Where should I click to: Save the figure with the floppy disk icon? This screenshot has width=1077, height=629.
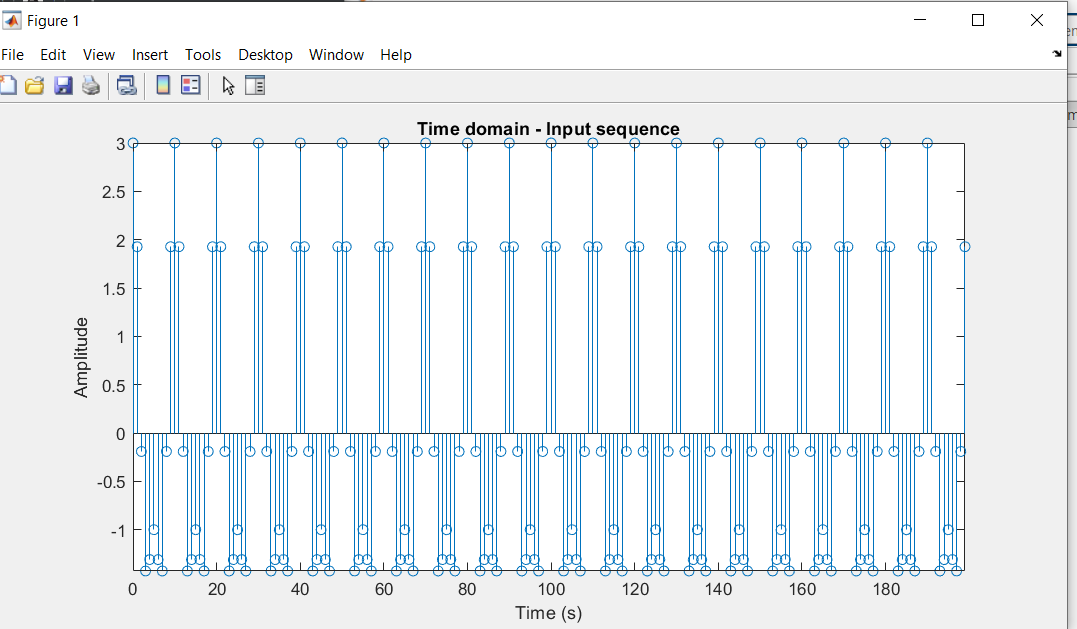[63, 86]
